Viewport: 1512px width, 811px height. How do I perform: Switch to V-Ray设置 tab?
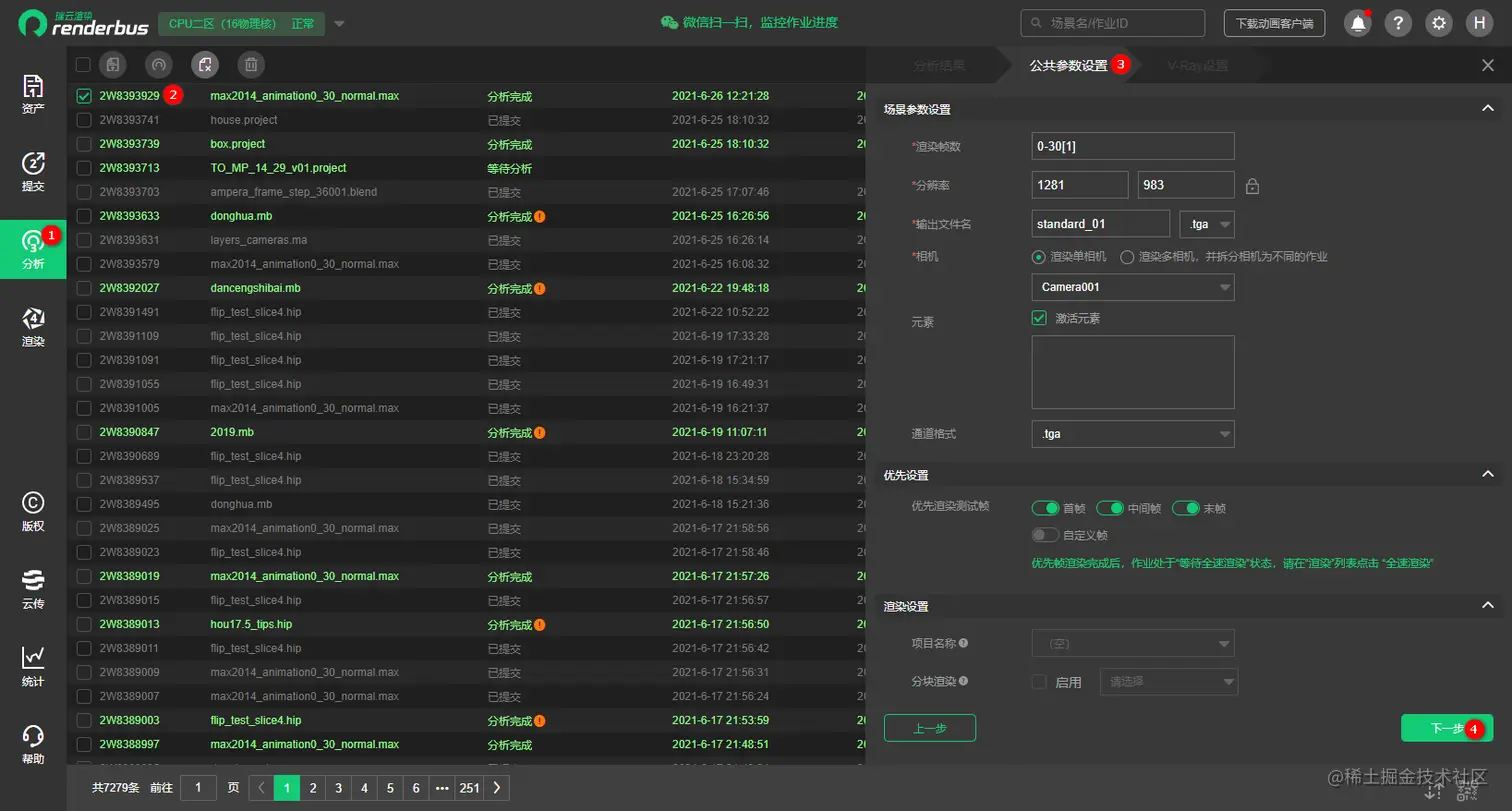coord(1197,66)
